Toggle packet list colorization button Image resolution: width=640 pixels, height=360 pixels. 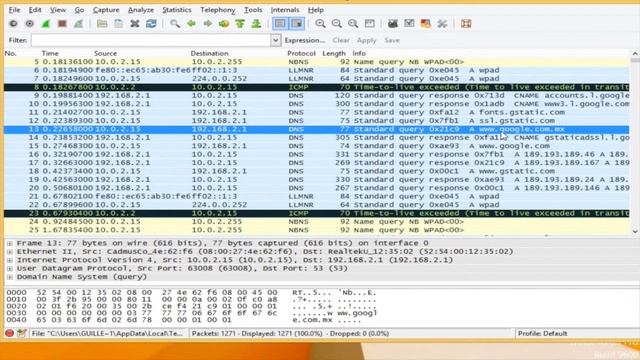point(280,24)
